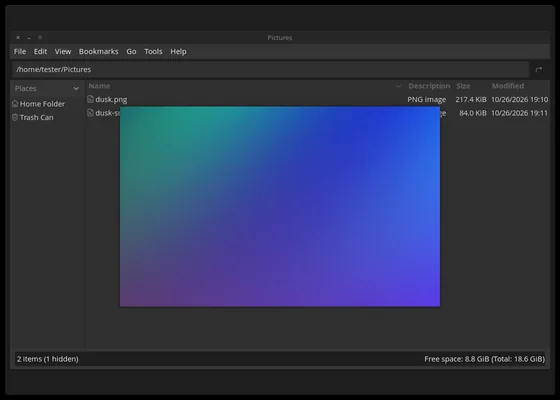The height and width of the screenshot is (400, 560).
Task: Expand the Places side pane dropdown
Action: coord(76,88)
